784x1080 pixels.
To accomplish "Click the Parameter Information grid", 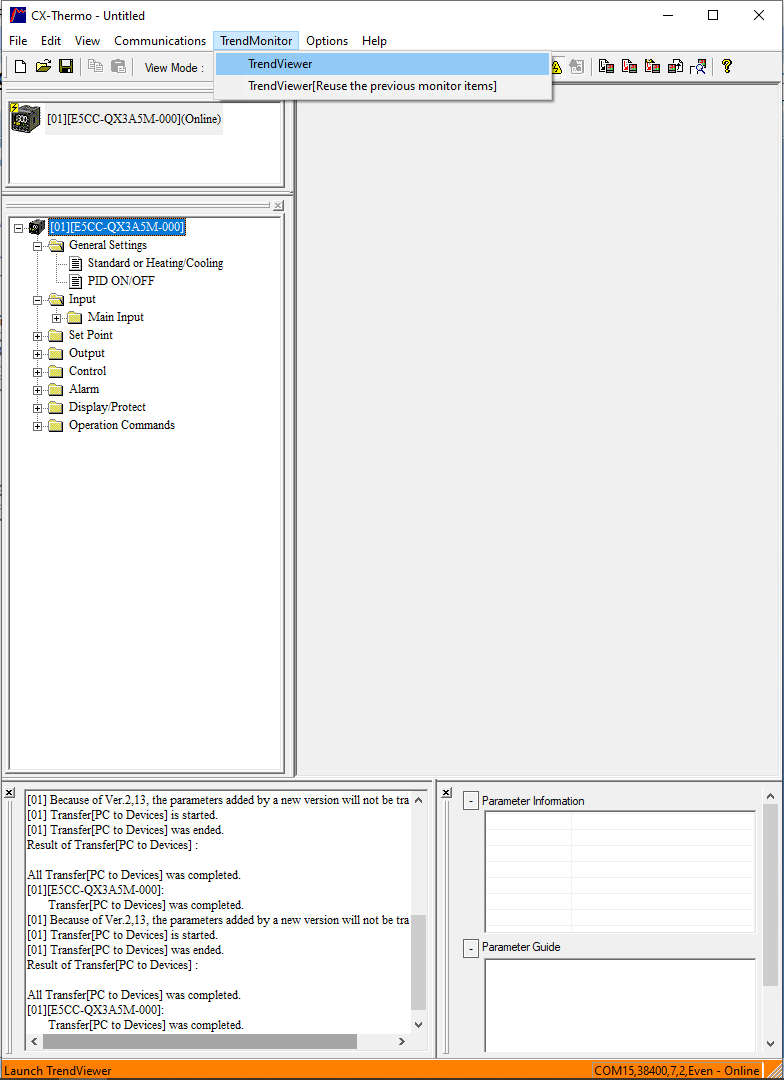I will [620, 872].
